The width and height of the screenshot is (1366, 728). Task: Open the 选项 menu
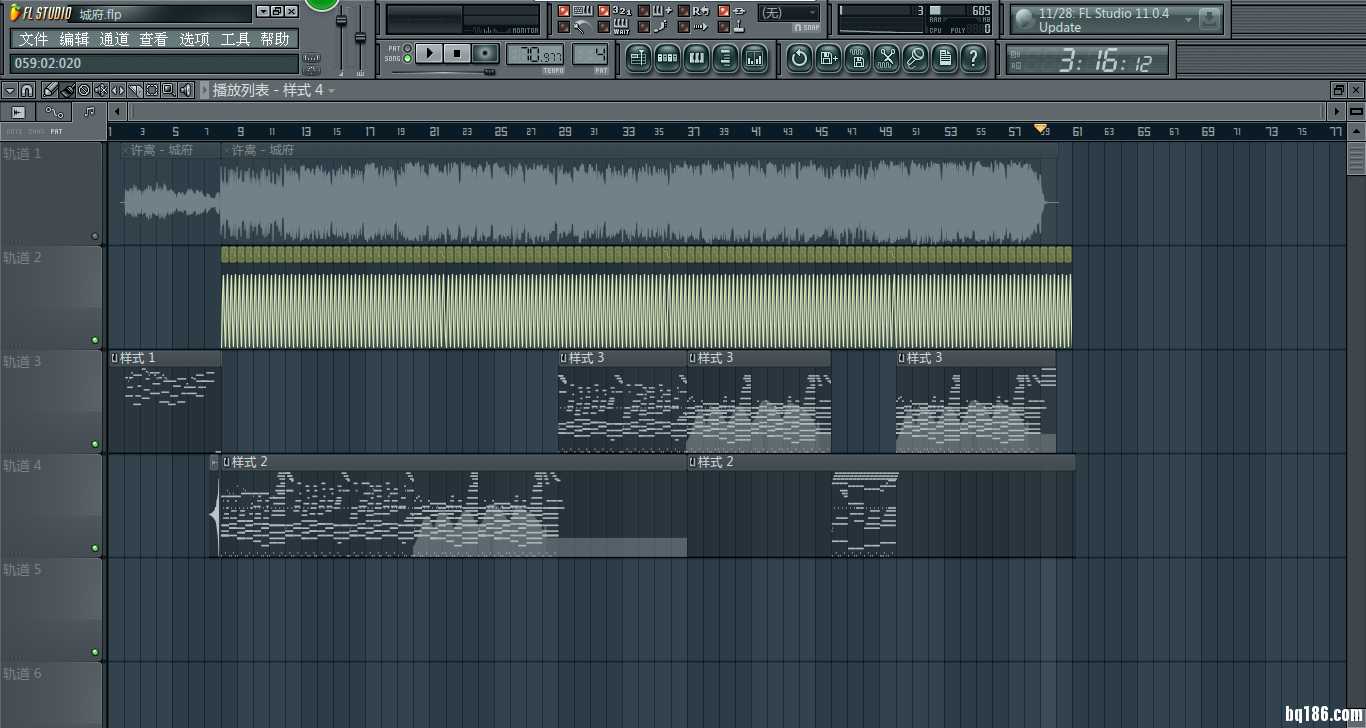194,39
